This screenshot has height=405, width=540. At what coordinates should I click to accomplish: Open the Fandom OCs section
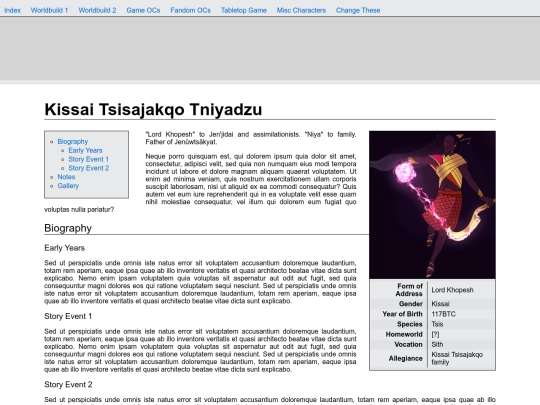[x=190, y=10]
